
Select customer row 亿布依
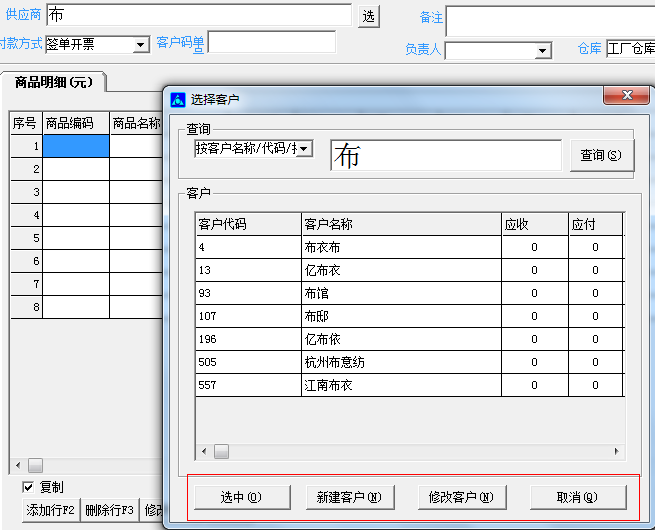pyautogui.click(x=409, y=339)
